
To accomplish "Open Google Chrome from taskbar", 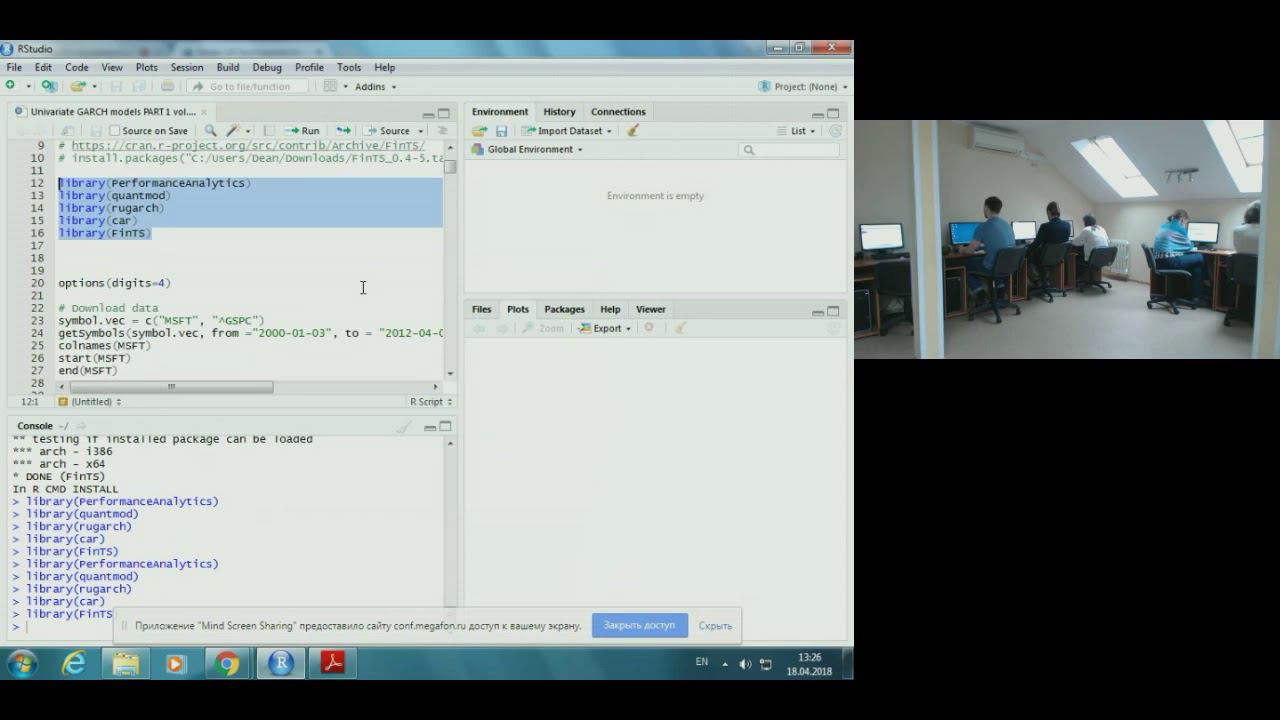I will point(227,664).
